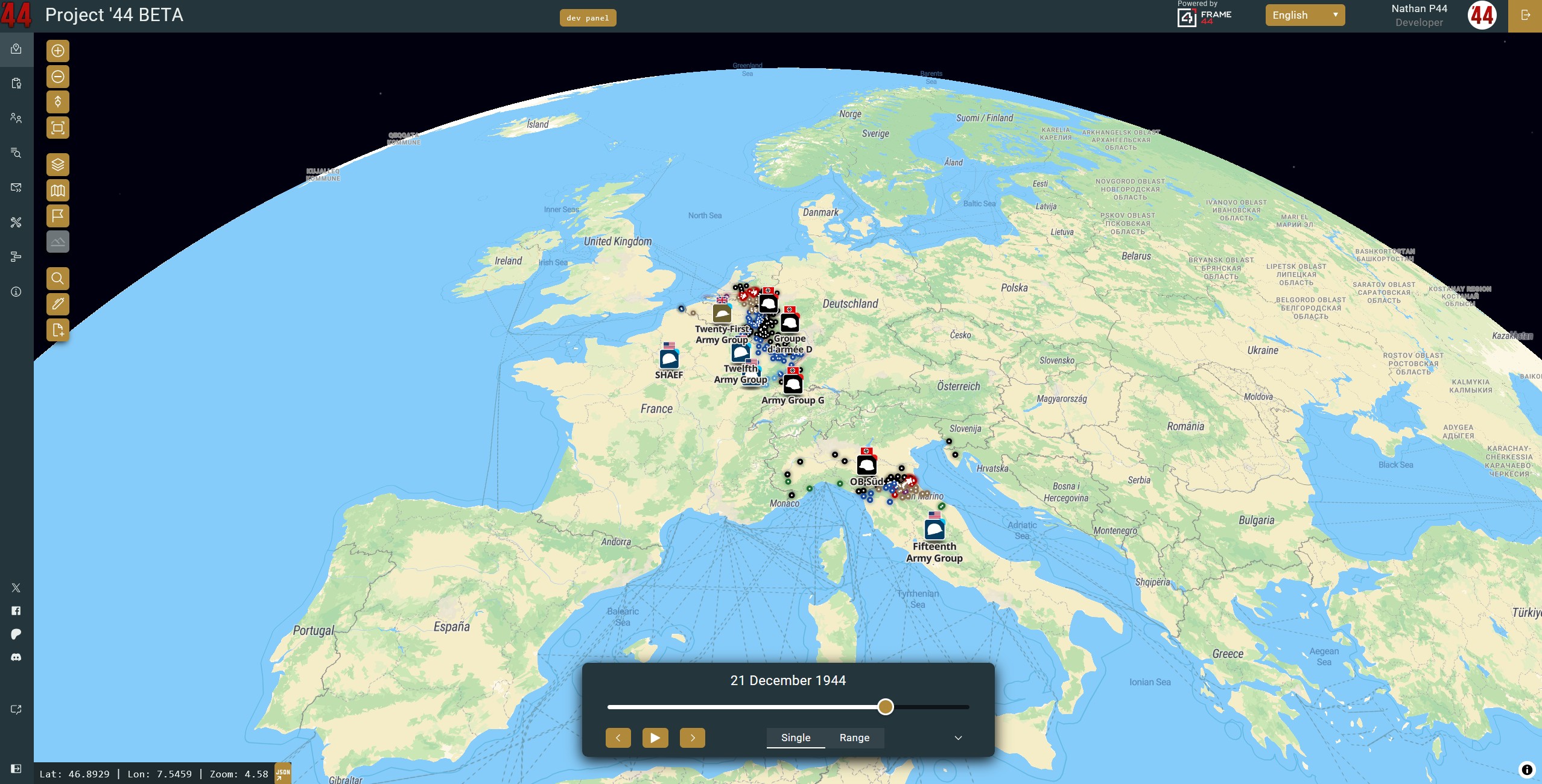Screen dimensions: 1542x784
Task: Open the Patreon social link
Action: coord(16,634)
